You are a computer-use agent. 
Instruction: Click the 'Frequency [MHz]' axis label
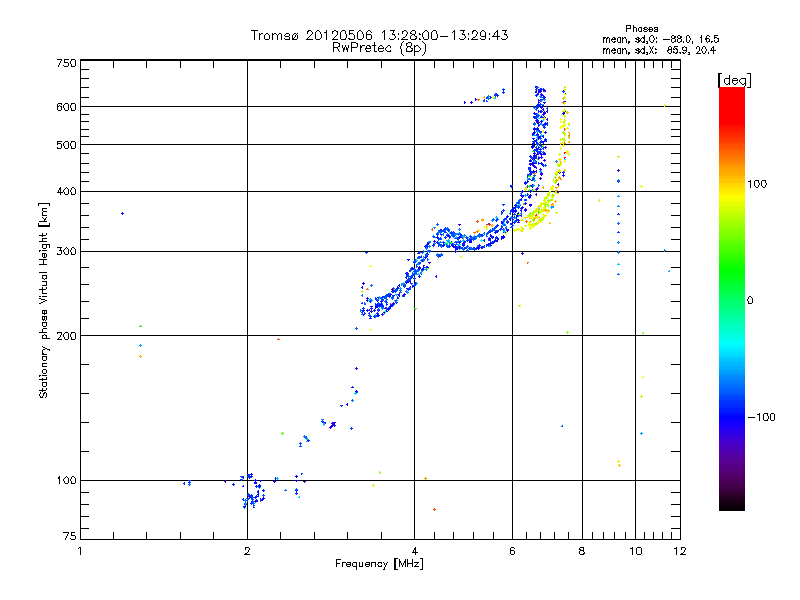(x=379, y=564)
